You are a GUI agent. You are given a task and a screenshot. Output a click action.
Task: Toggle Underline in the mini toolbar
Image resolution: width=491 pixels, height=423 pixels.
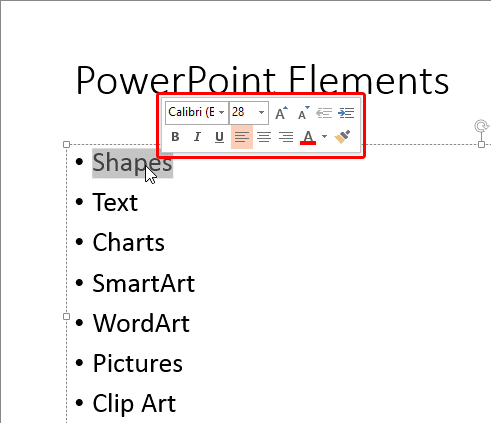pos(219,137)
